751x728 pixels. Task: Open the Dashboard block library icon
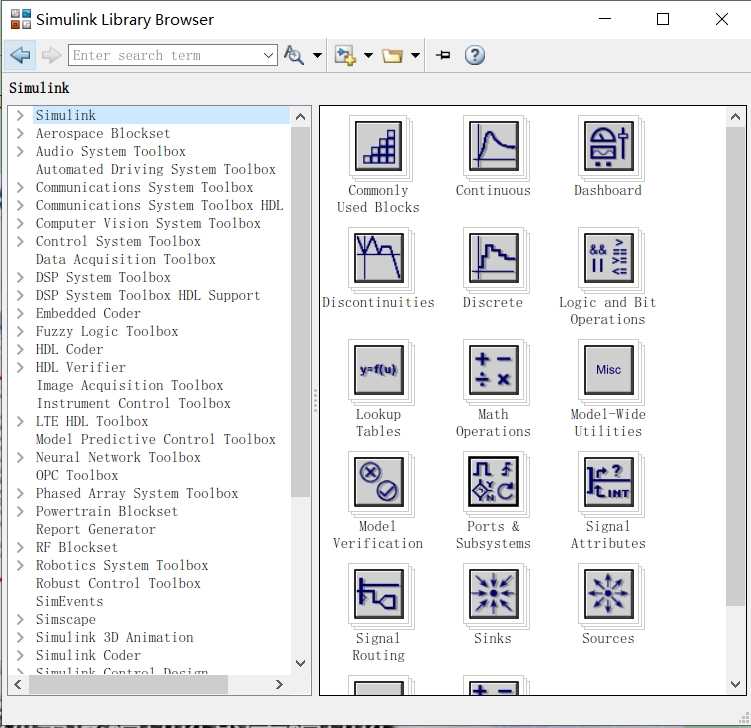(608, 146)
